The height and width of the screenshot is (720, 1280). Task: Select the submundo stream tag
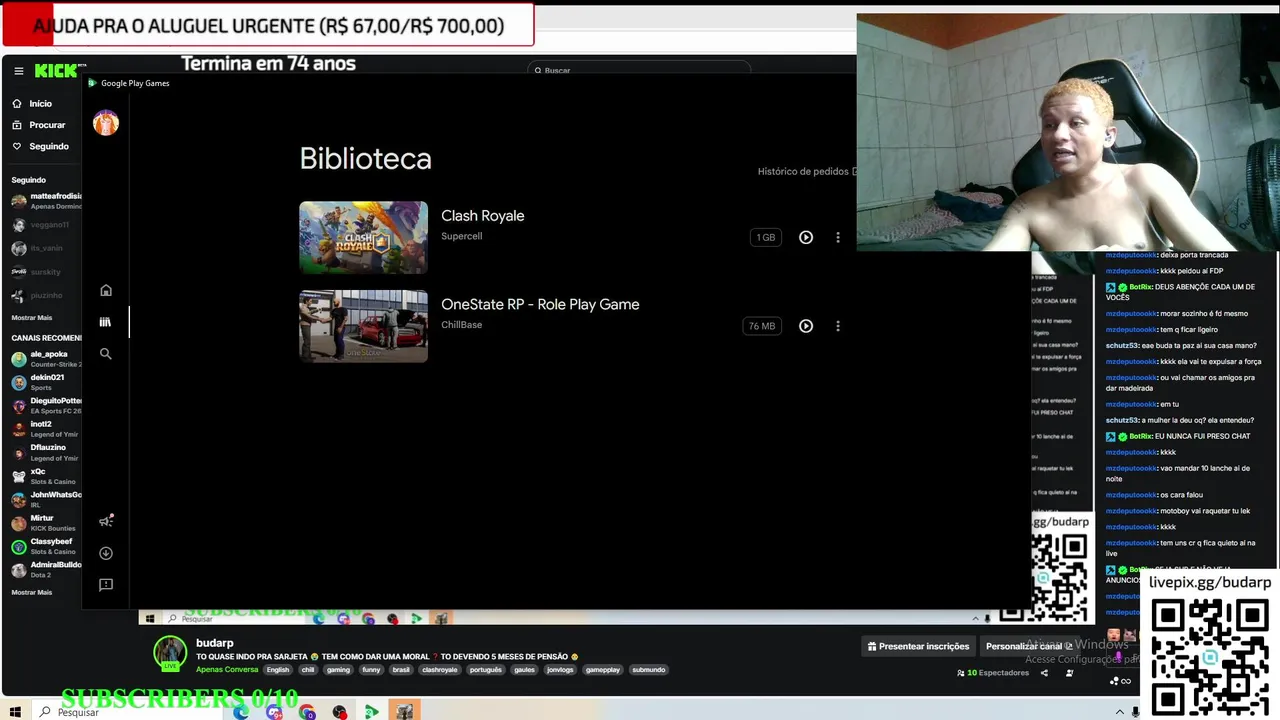click(648, 670)
